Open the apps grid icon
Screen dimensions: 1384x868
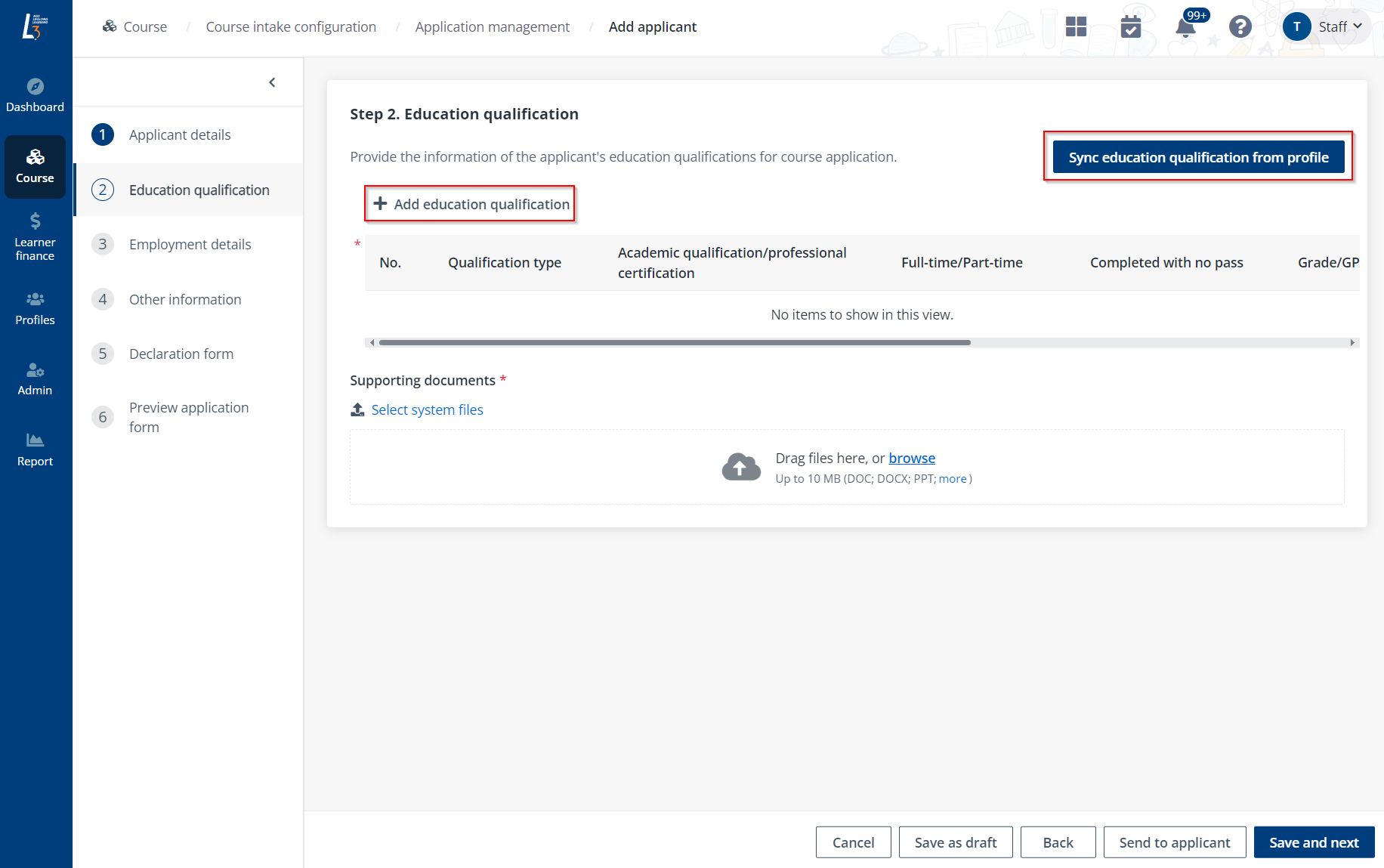click(1076, 27)
